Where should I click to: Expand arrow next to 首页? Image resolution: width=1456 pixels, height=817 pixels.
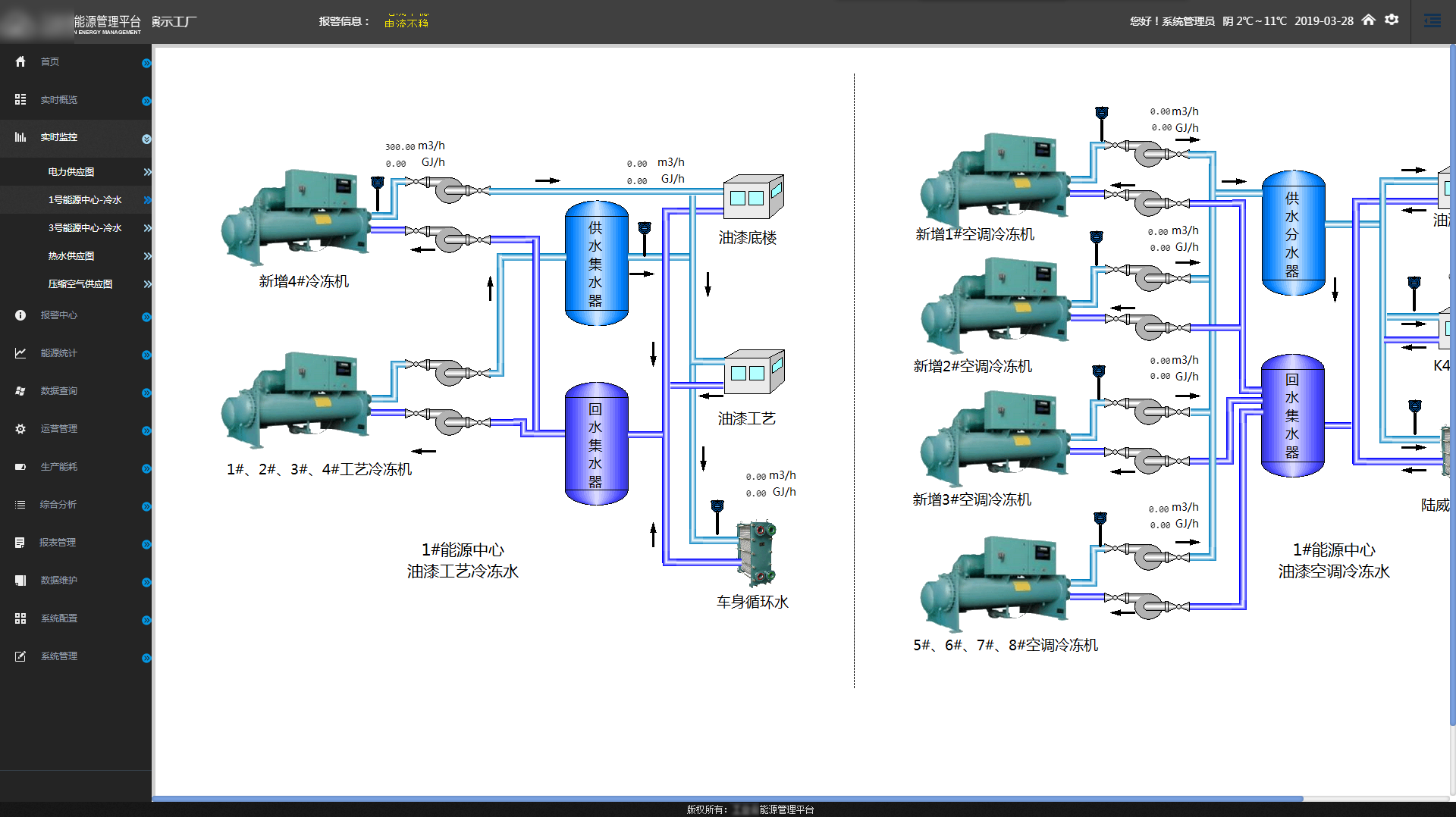[x=146, y=64]
